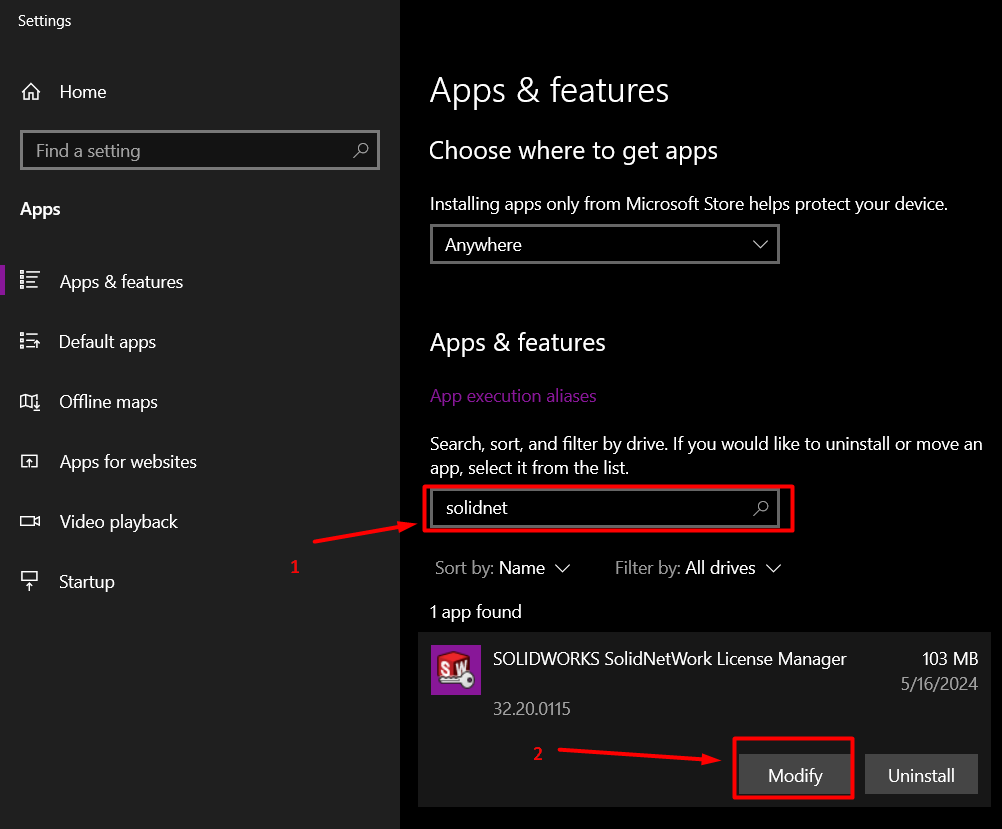Click magnifier icon in the solidnet search box
The image size is (1002, 829).
coord(761,508)
